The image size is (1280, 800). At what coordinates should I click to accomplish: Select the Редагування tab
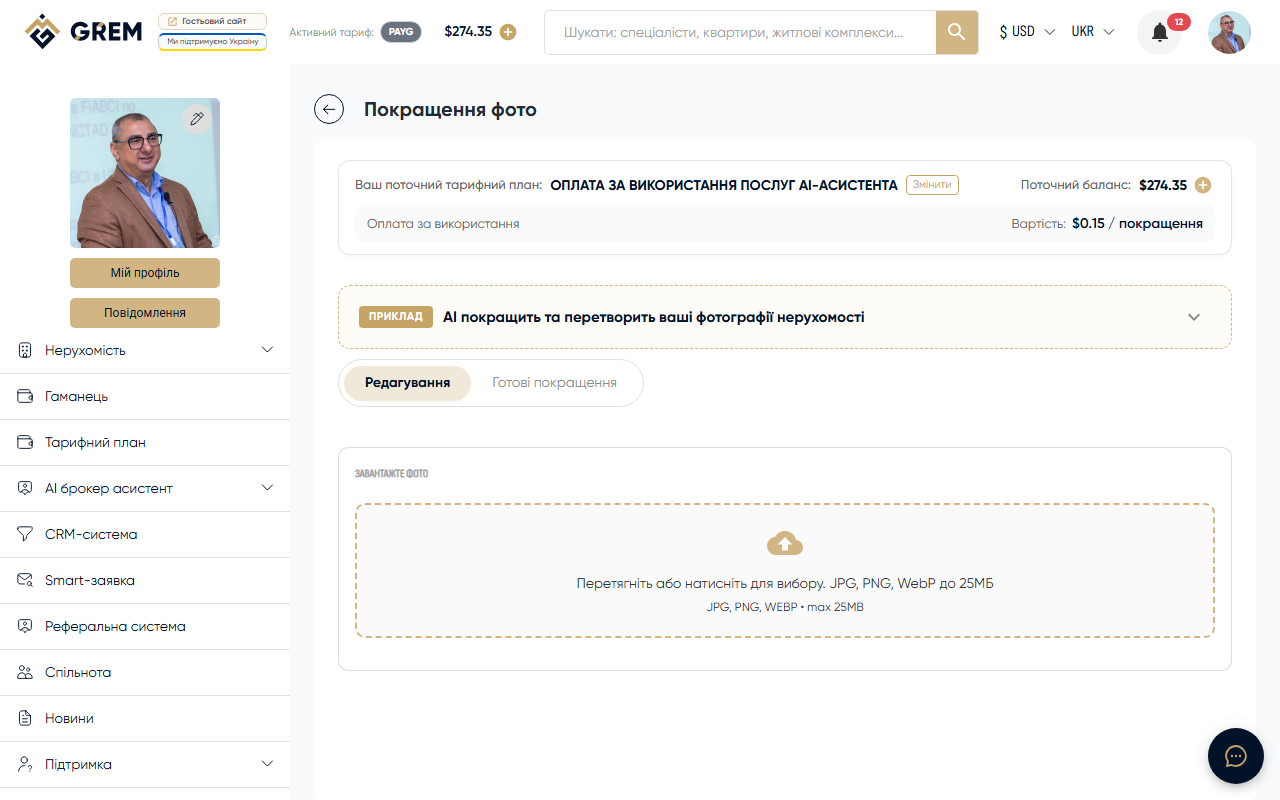coord(406,382)
